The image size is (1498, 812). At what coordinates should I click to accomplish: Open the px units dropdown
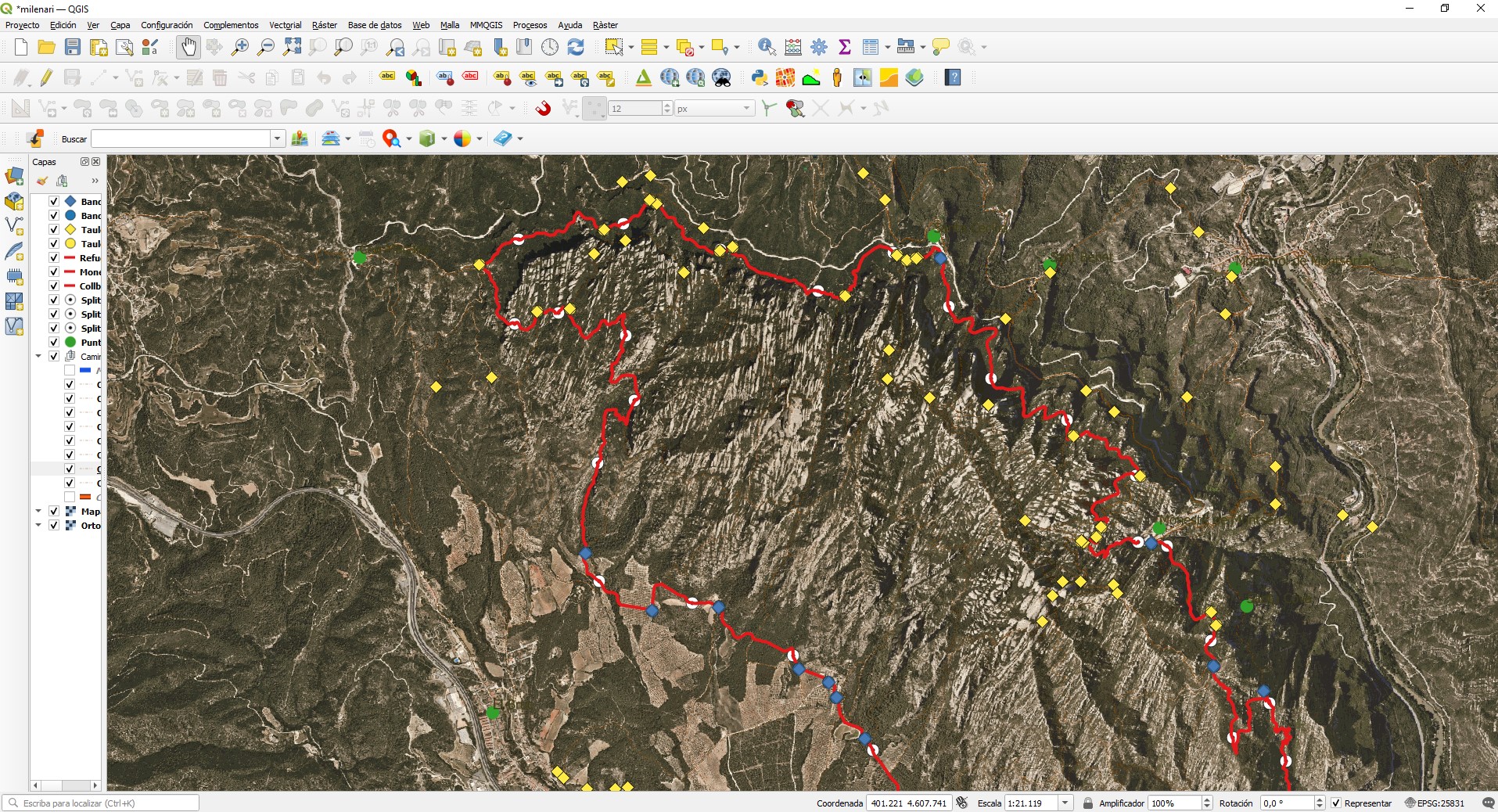(746, 108)
